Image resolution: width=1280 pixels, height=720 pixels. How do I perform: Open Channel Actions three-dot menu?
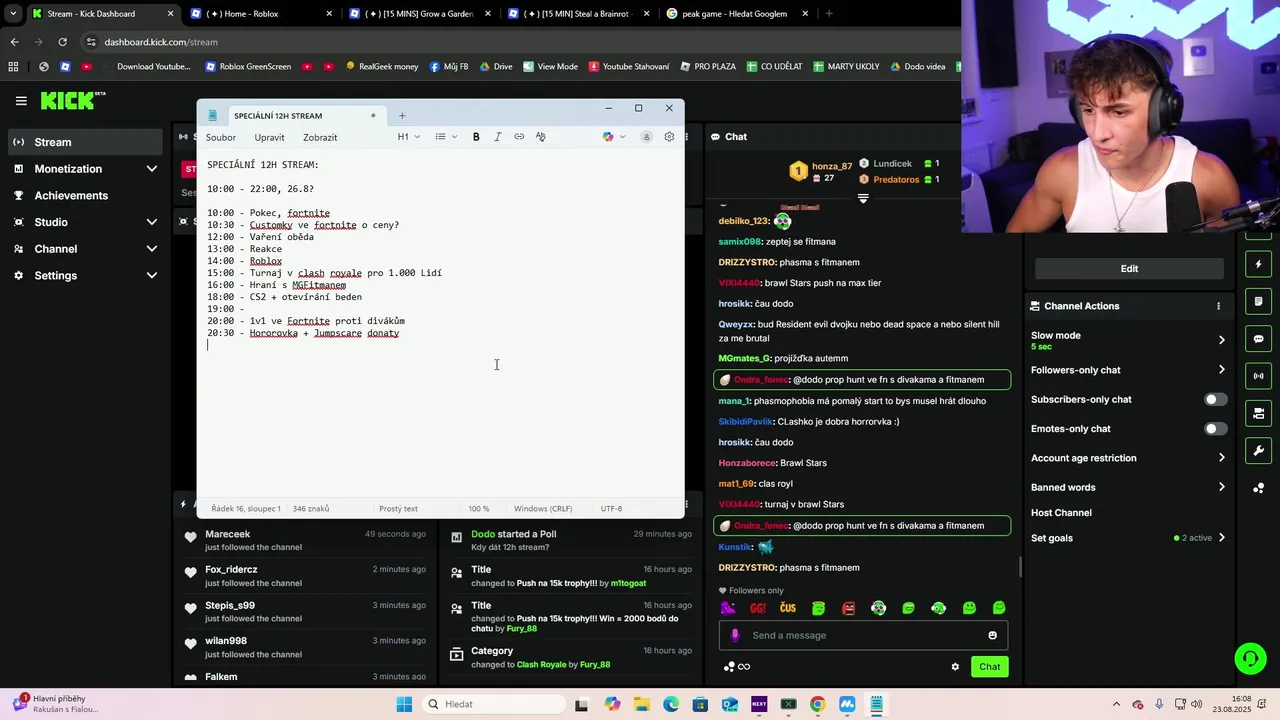tap(1218, 306)
